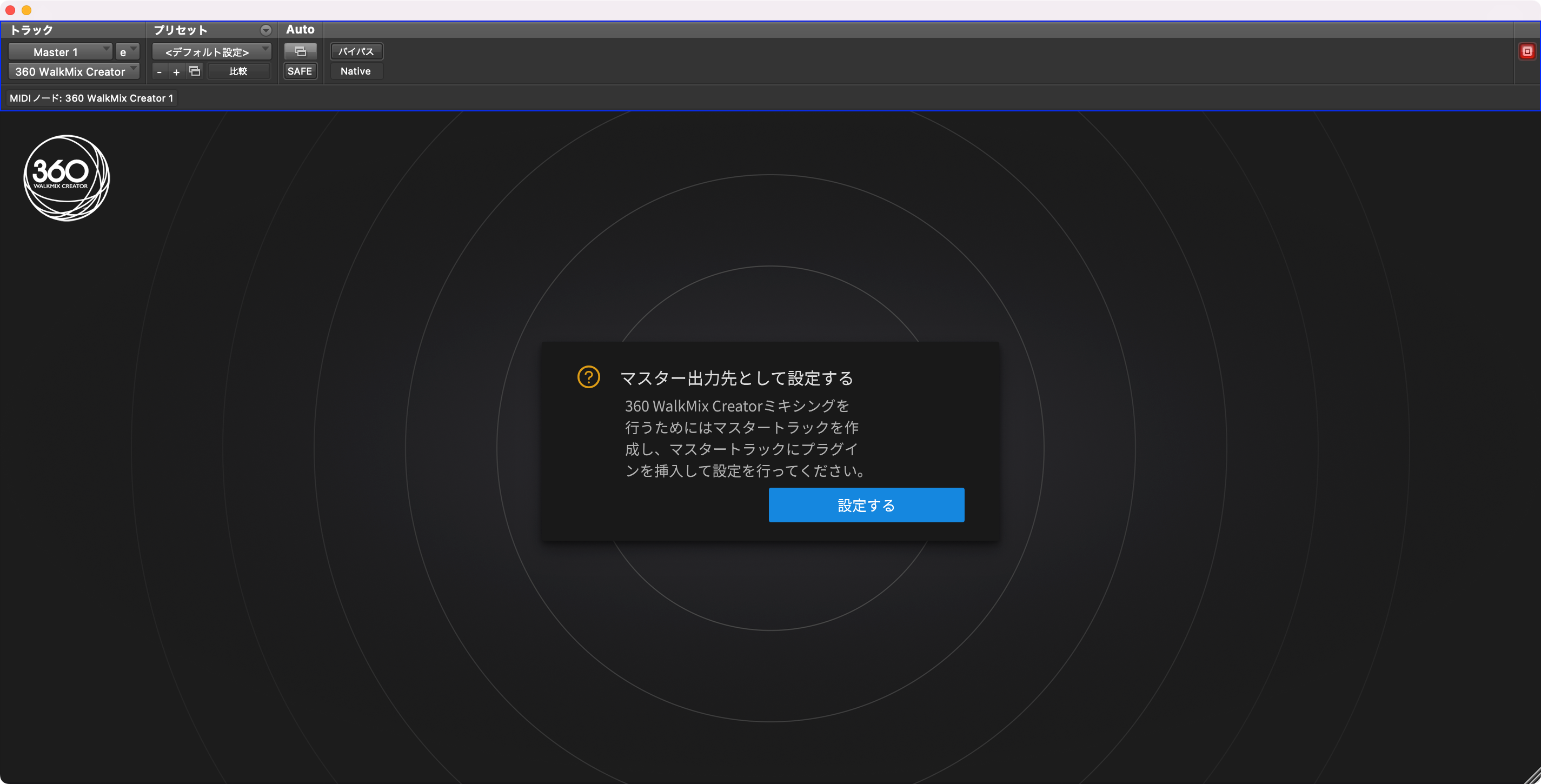Click the 360 WalkMix Creator logo
The width and height of the screenshot is (1541, 784).
67,177
